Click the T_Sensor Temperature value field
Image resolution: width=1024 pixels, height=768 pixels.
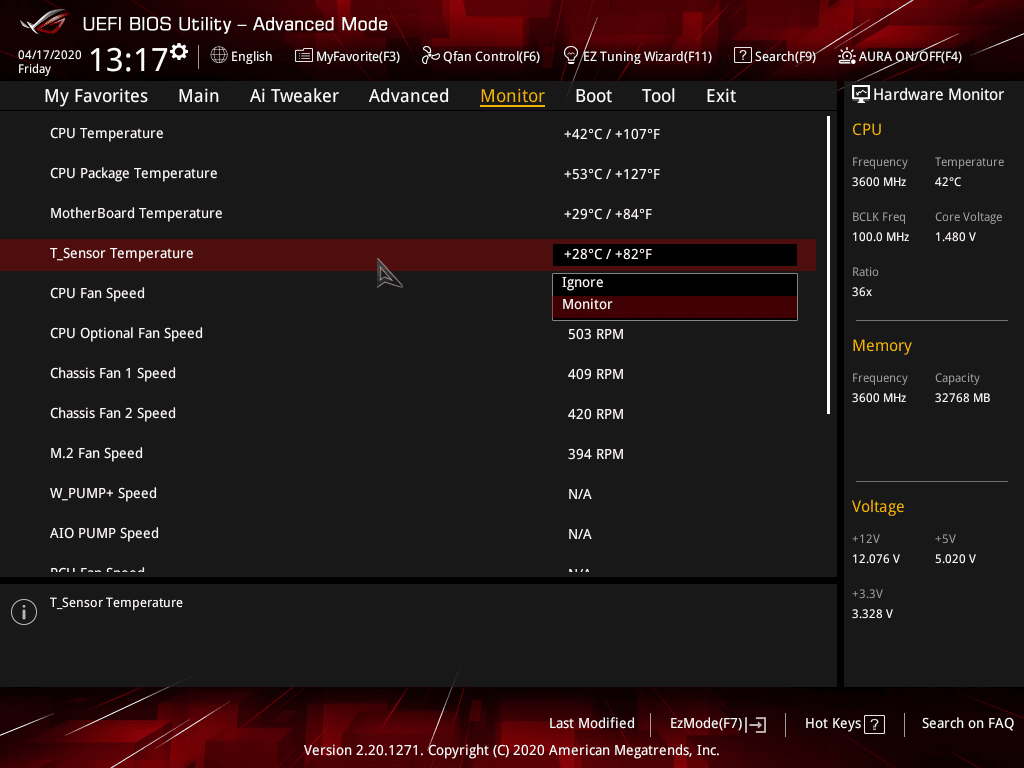675,255
